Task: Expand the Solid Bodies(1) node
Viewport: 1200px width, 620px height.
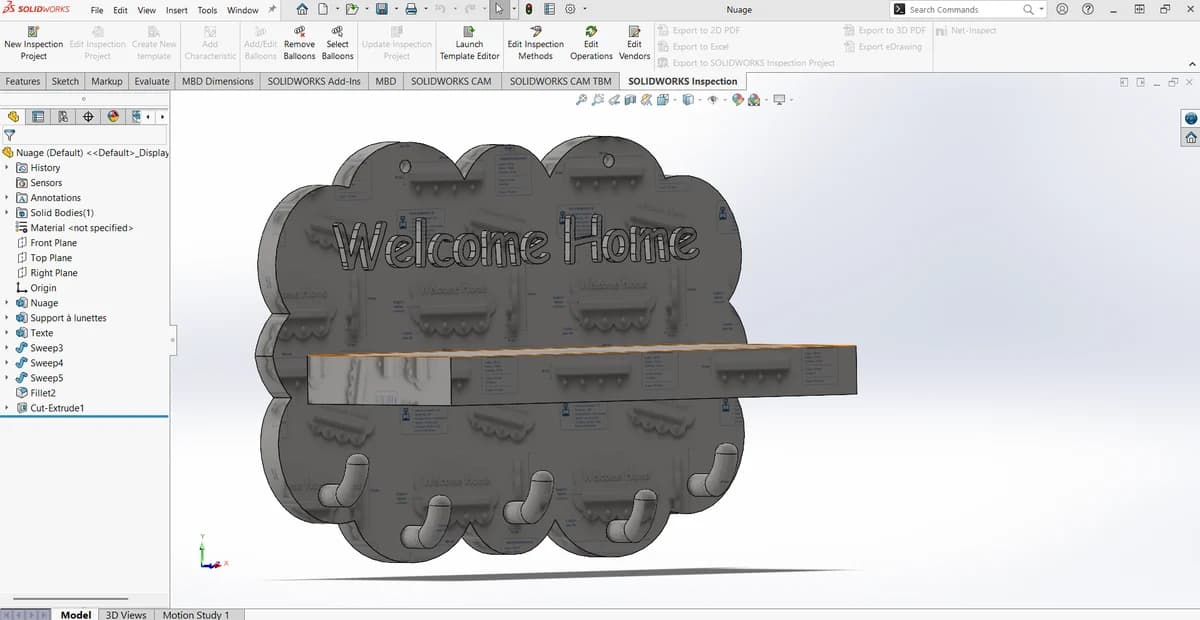Action: pos(7,213)
